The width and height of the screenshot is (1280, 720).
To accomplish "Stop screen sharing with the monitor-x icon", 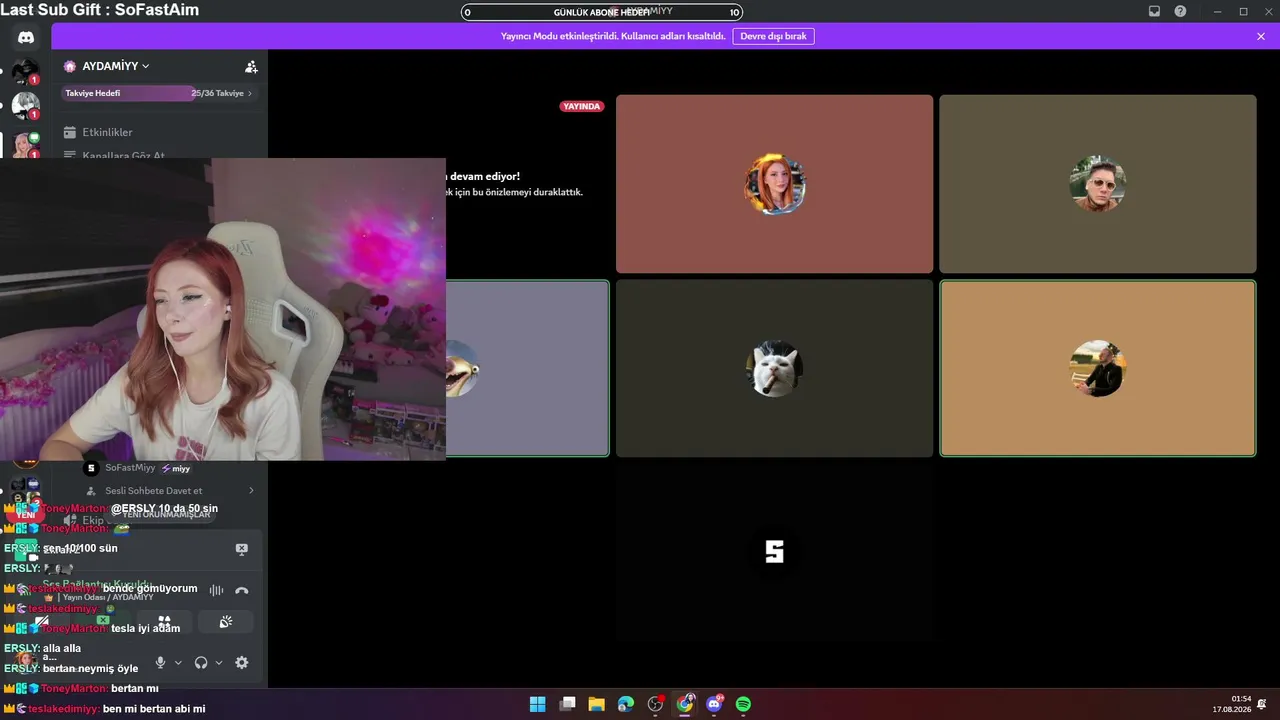I will [x=241, y=549].
